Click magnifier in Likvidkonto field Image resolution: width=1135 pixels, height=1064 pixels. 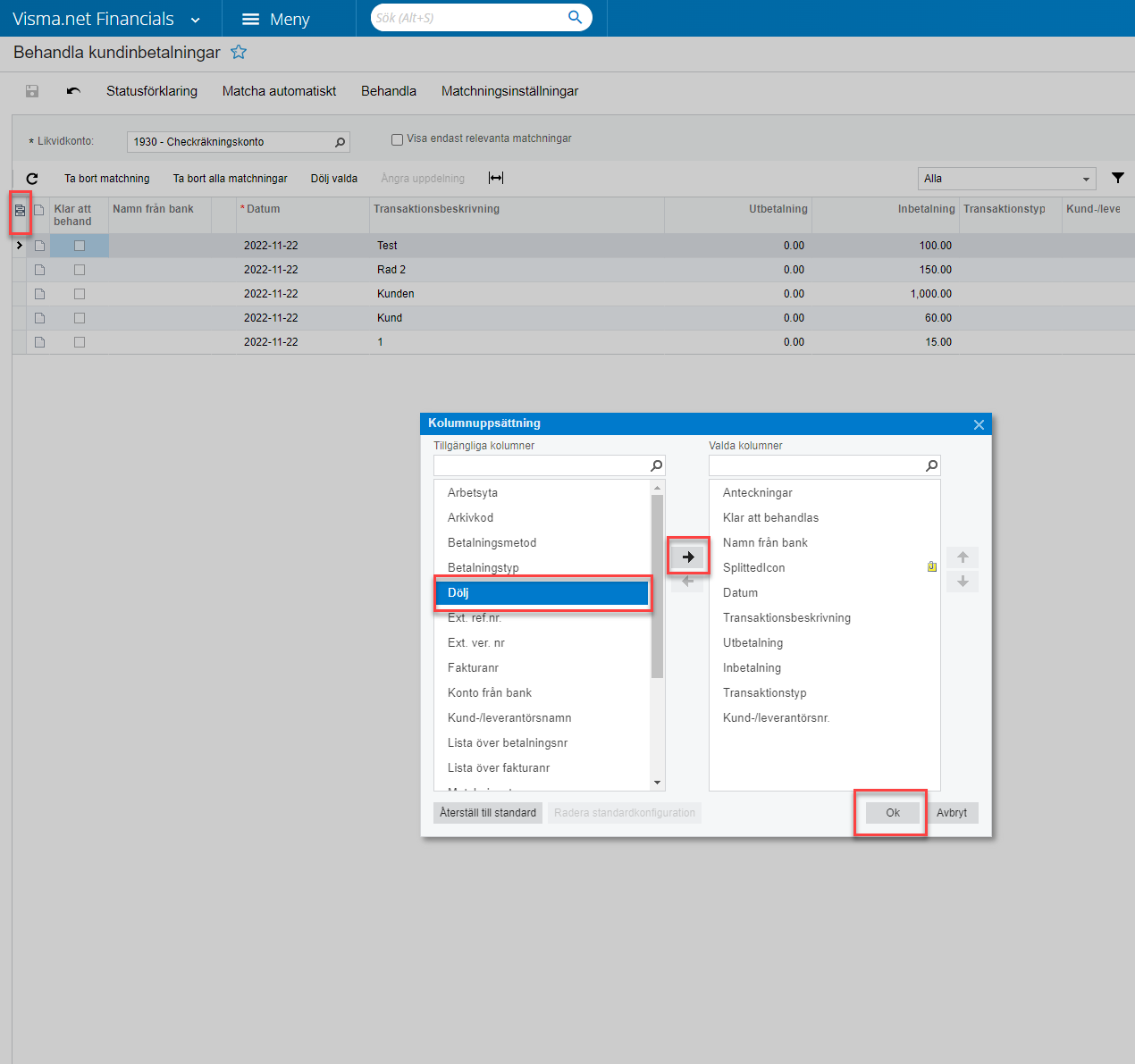click(x=340, y=142)
